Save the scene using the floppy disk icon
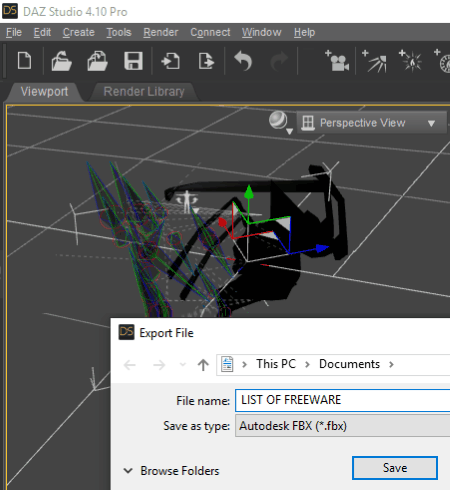 coord(133,61)
